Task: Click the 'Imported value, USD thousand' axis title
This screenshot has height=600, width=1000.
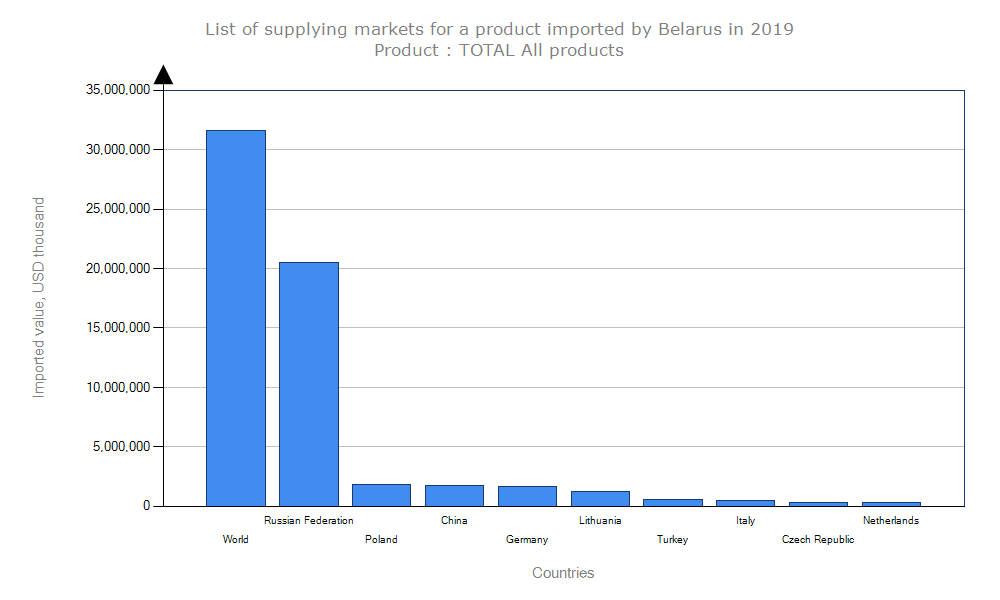Action: point(39,297)
